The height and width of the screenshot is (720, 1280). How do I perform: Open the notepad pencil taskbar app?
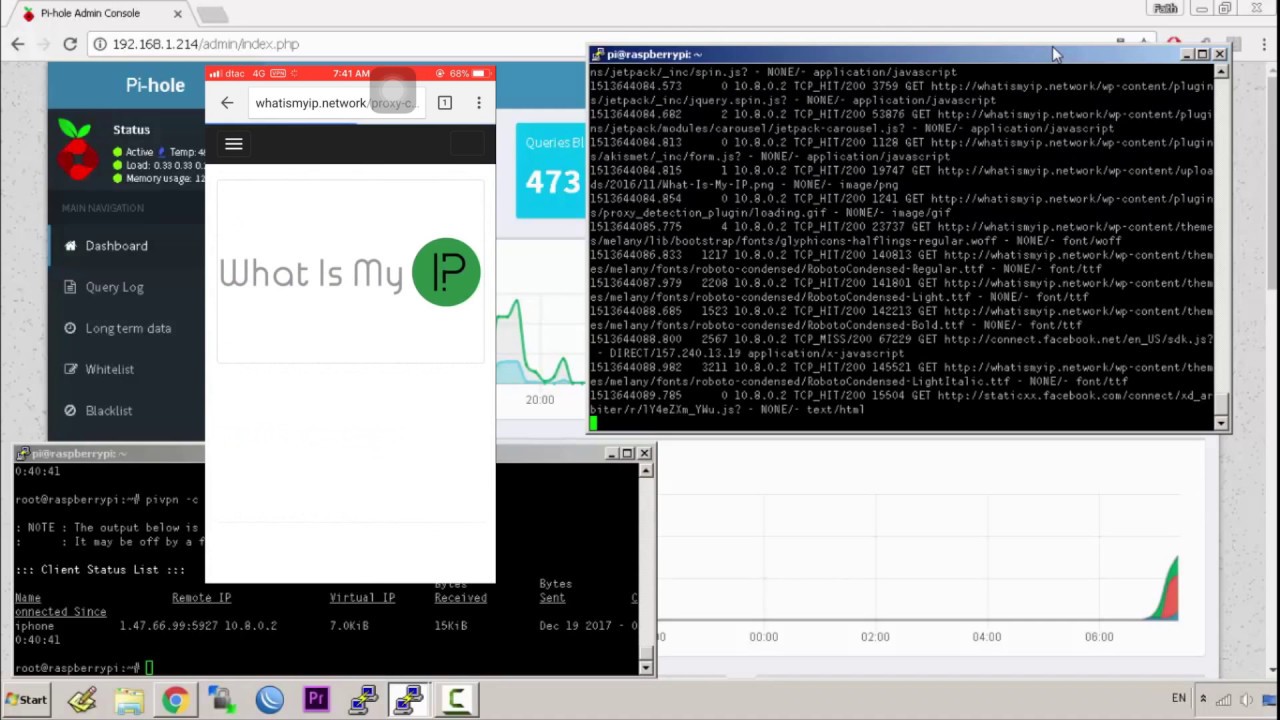[82, 699]
